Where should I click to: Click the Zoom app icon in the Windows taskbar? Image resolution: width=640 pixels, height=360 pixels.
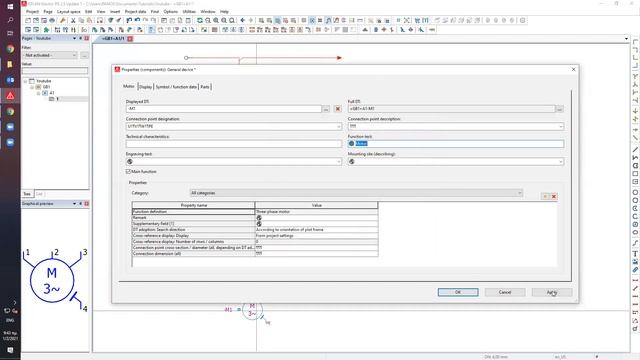[x=10, y=127]
